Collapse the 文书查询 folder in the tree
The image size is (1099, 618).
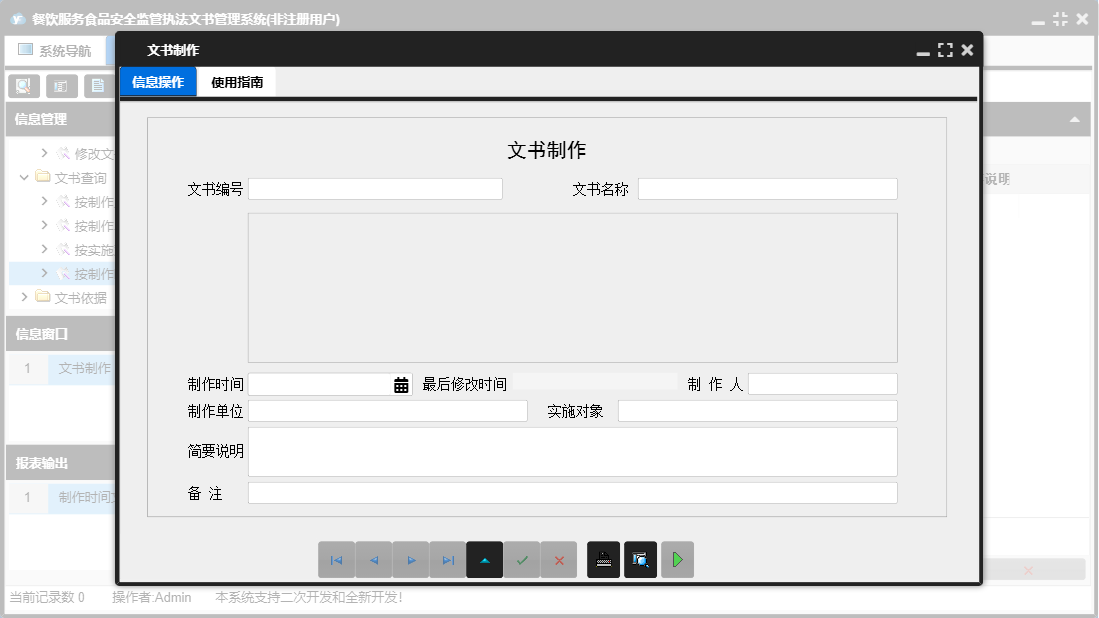(x=24, y=177)
